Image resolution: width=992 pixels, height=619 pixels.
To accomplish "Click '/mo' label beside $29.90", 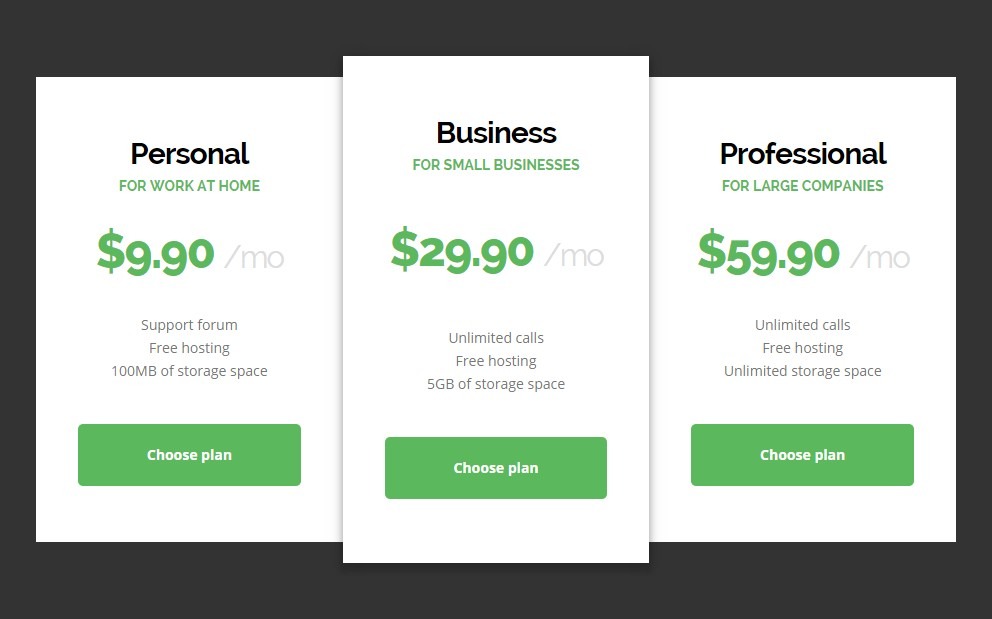I will tap(574, 256).
